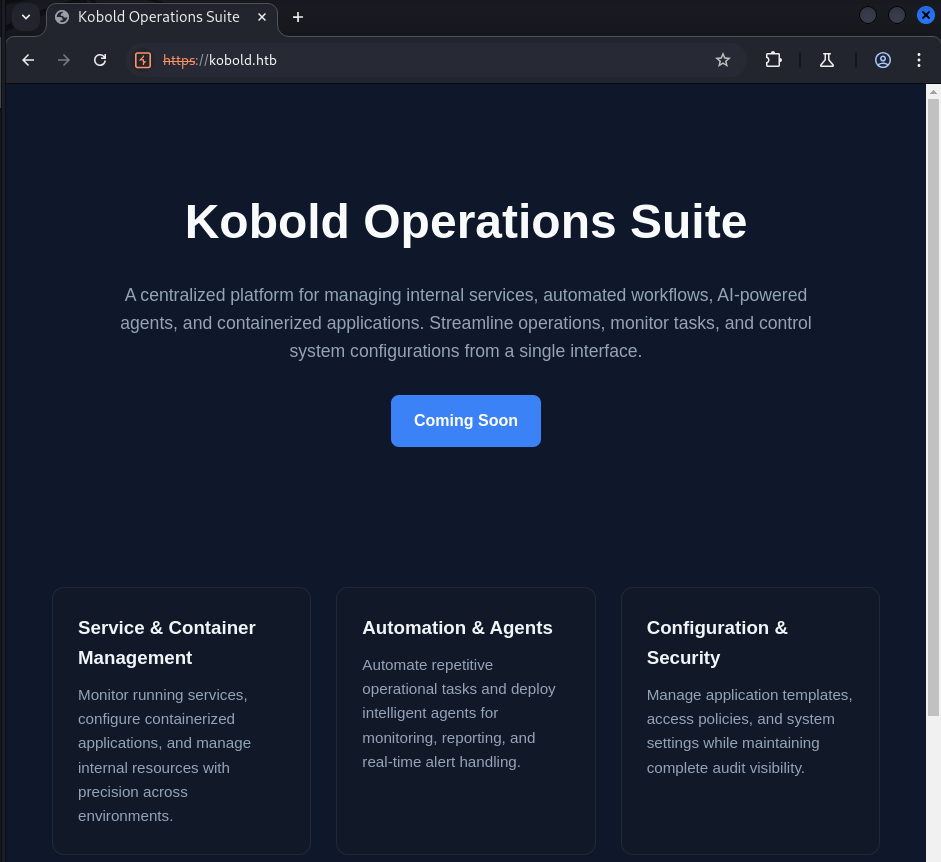Reload the page with refresh icon
The height and width of the screenshot is (862, 941).
click(100, 60)
